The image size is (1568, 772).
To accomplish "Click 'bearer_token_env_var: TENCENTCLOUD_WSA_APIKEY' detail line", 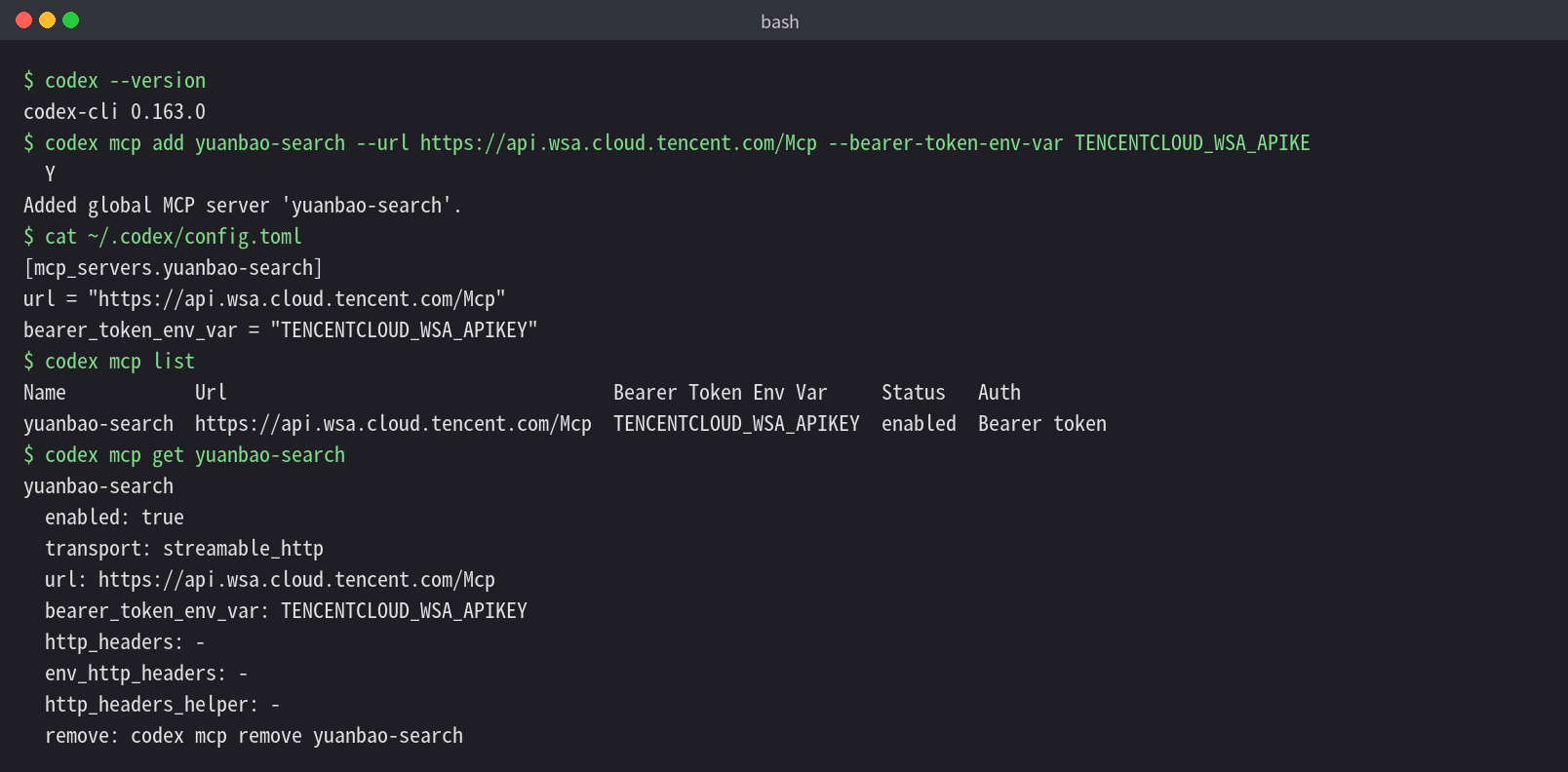I will click(286, 611).
